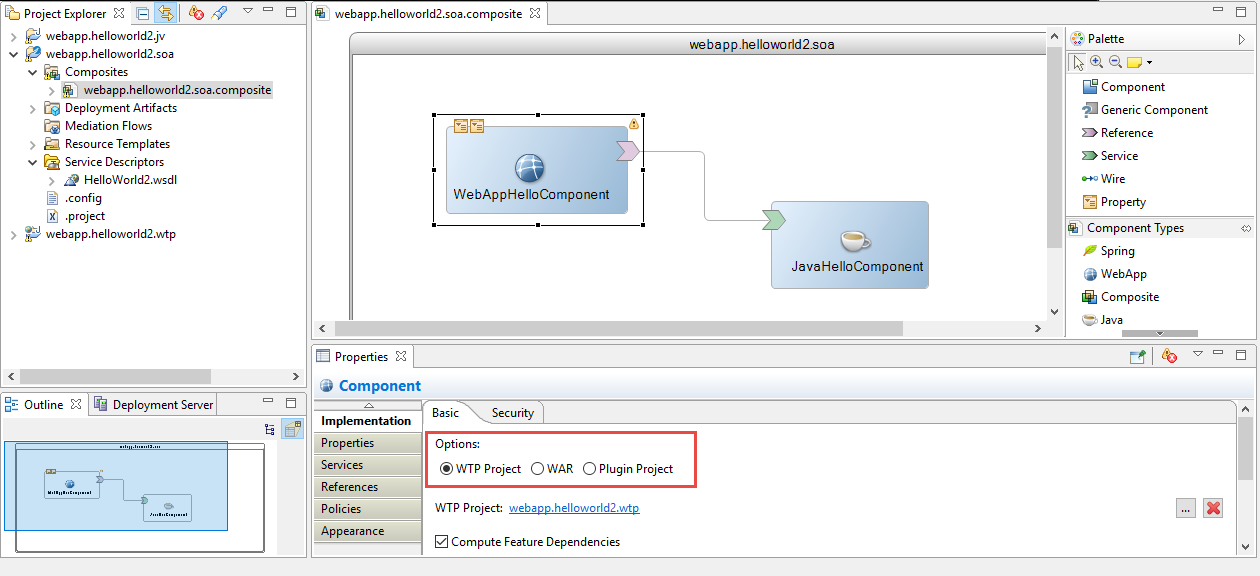
Task: Click the Outline tree view icon
Action: click(x=270, y=429)
